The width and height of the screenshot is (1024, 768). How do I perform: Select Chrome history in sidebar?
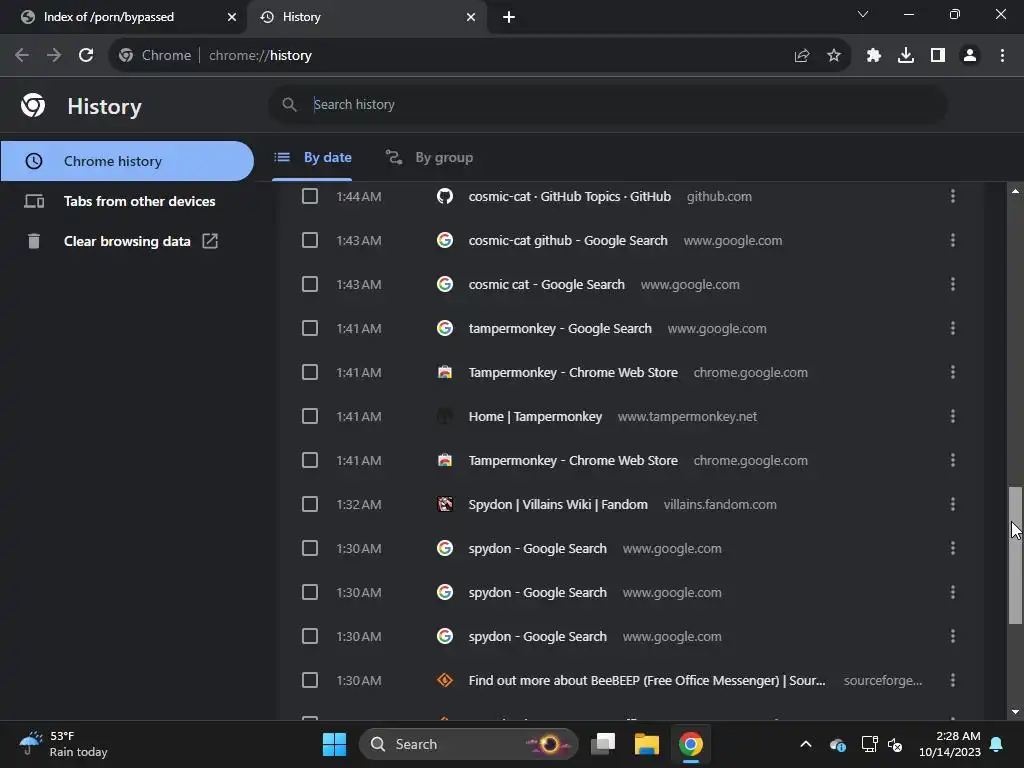pyautogui.click(x=127, y=161)
